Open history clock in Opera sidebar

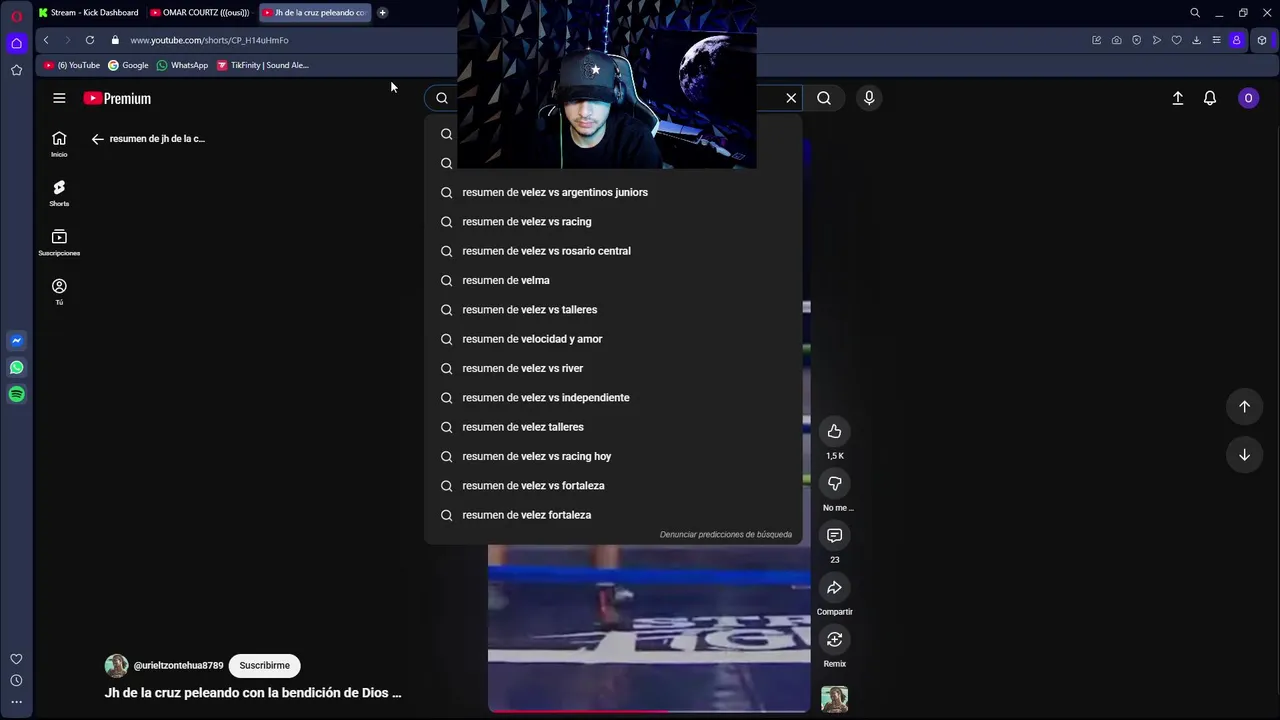pyautogui.click(x=16, y=681)
